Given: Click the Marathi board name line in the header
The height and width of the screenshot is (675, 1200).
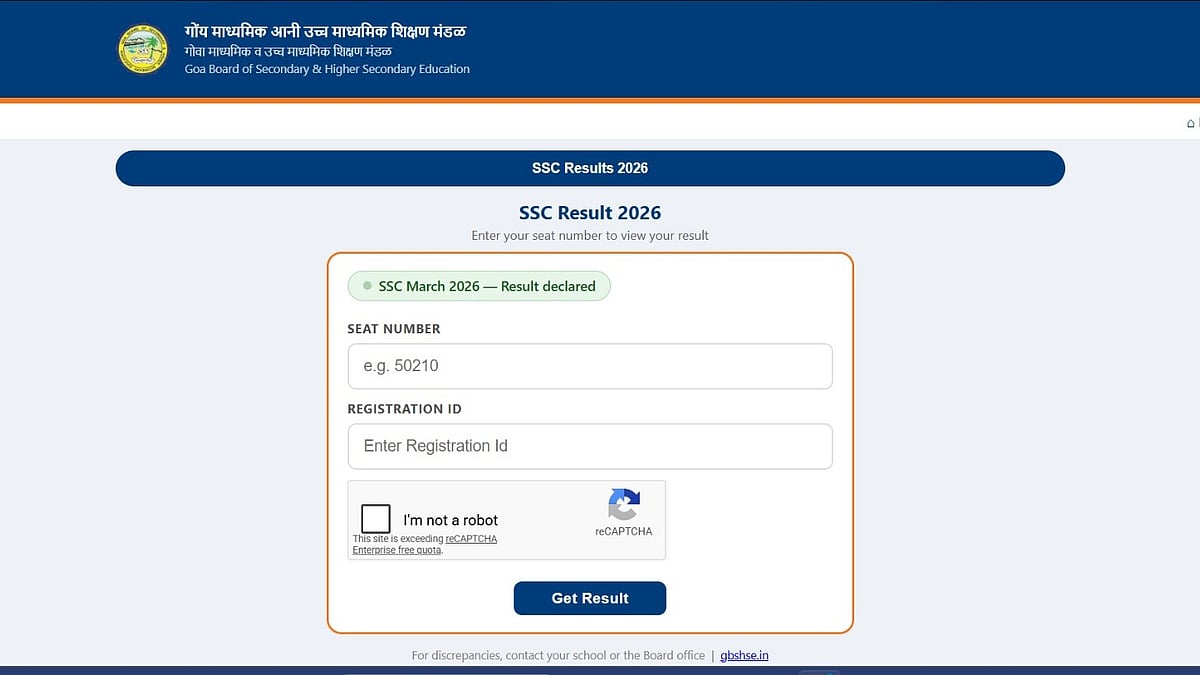Looking at the screenshot, I should (x=288, y=52).
